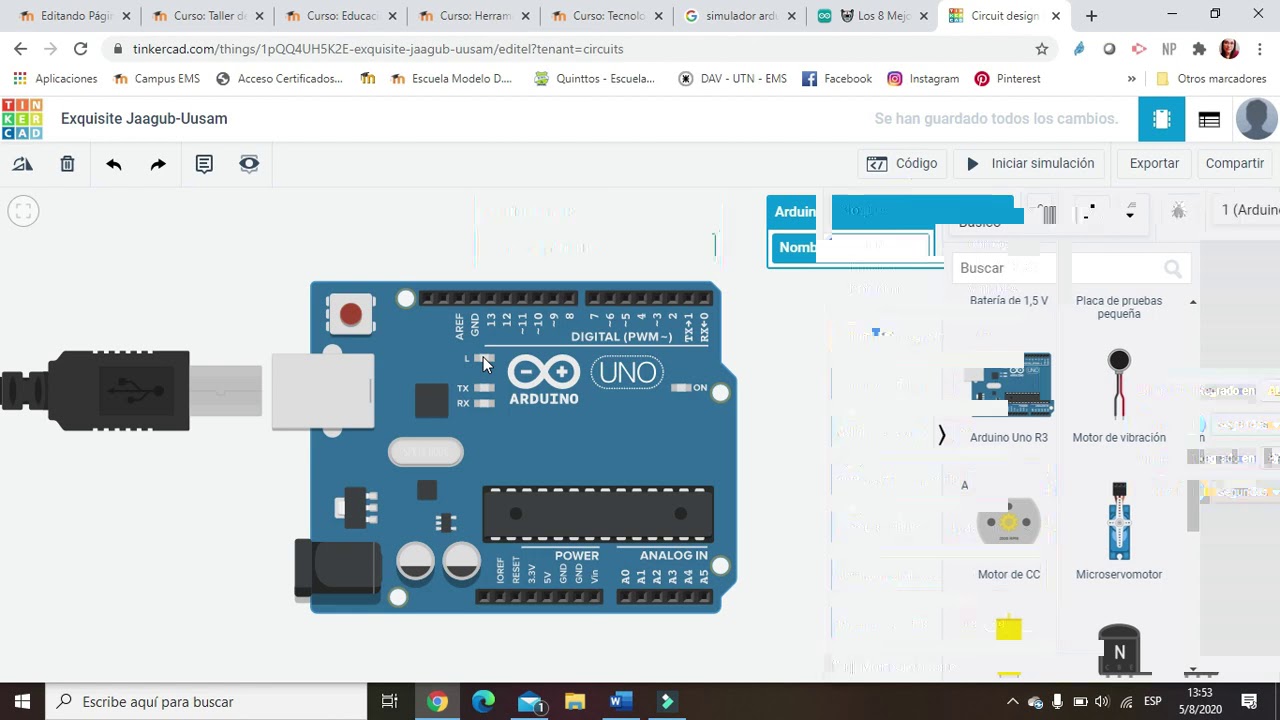Open the user profile avatar
Screen dimensions: 1280x720
(1256, 119)
